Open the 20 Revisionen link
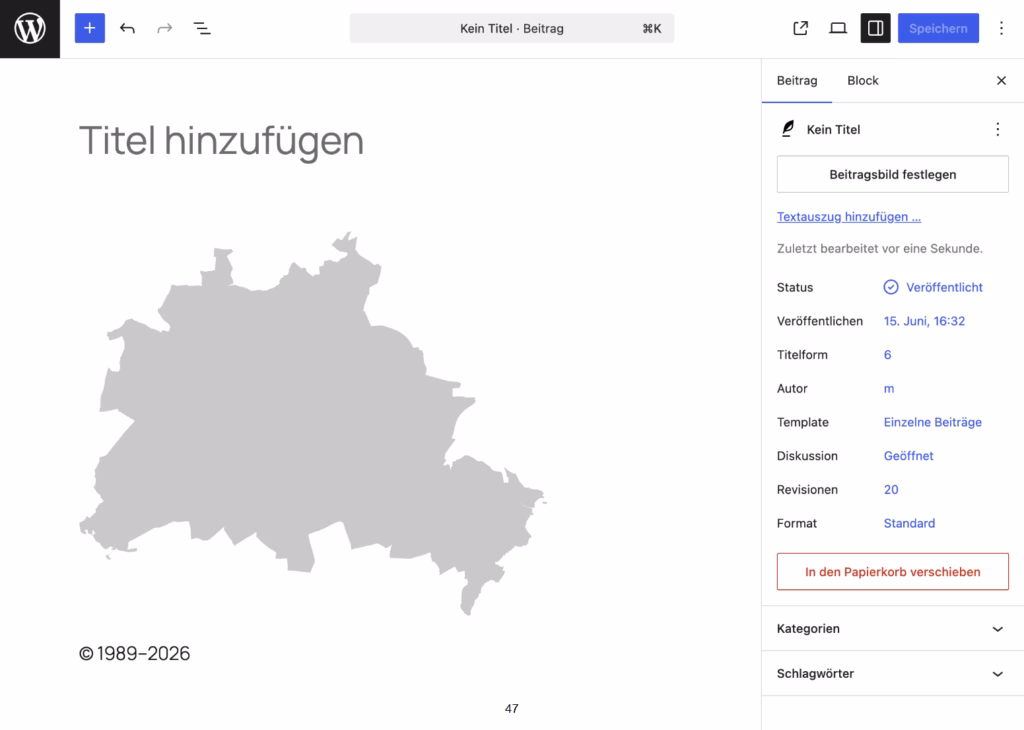The width and height of the screenshot is (1024, 730). [x=891, y=490]
